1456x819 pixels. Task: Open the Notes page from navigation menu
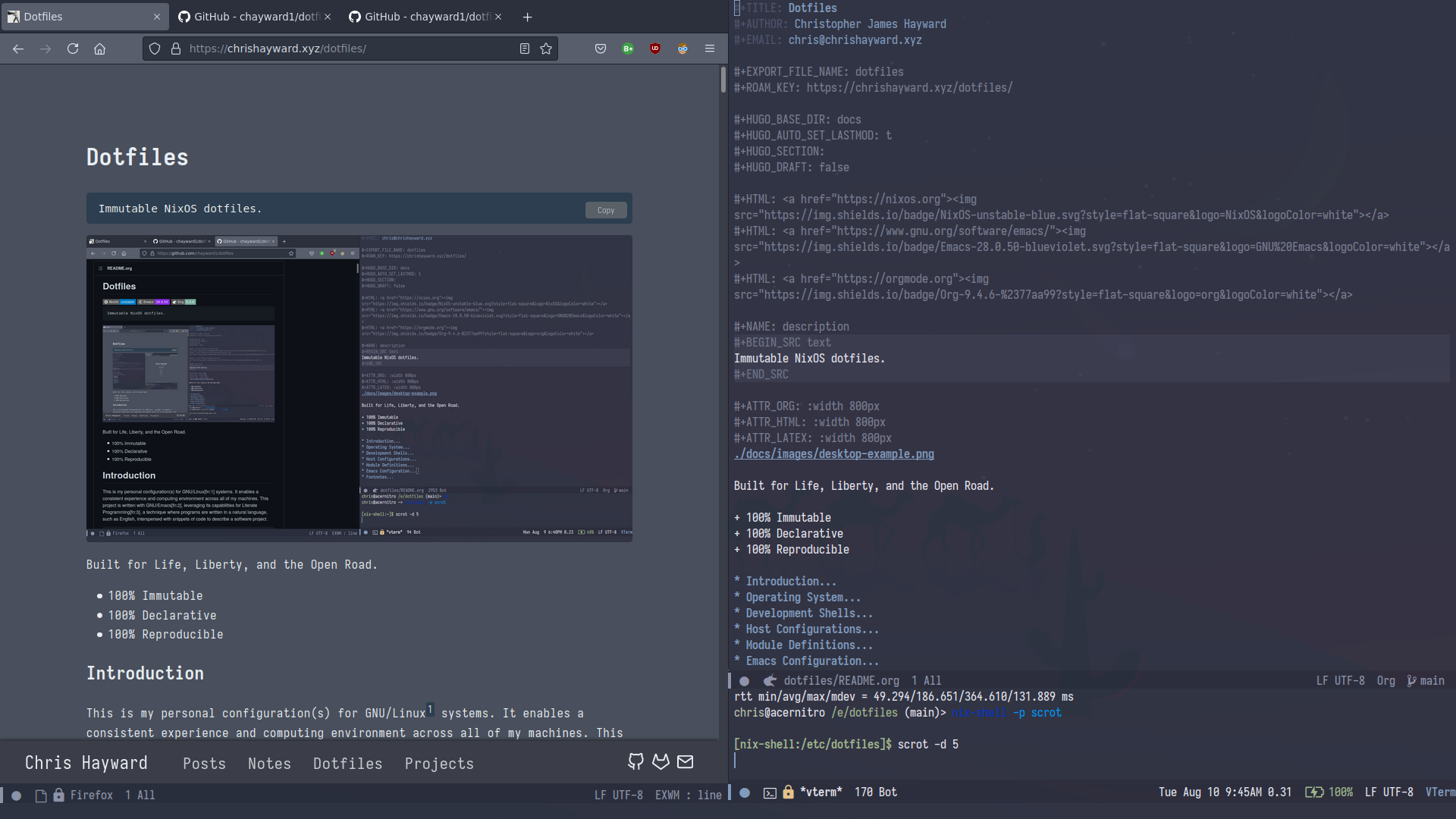270,763
